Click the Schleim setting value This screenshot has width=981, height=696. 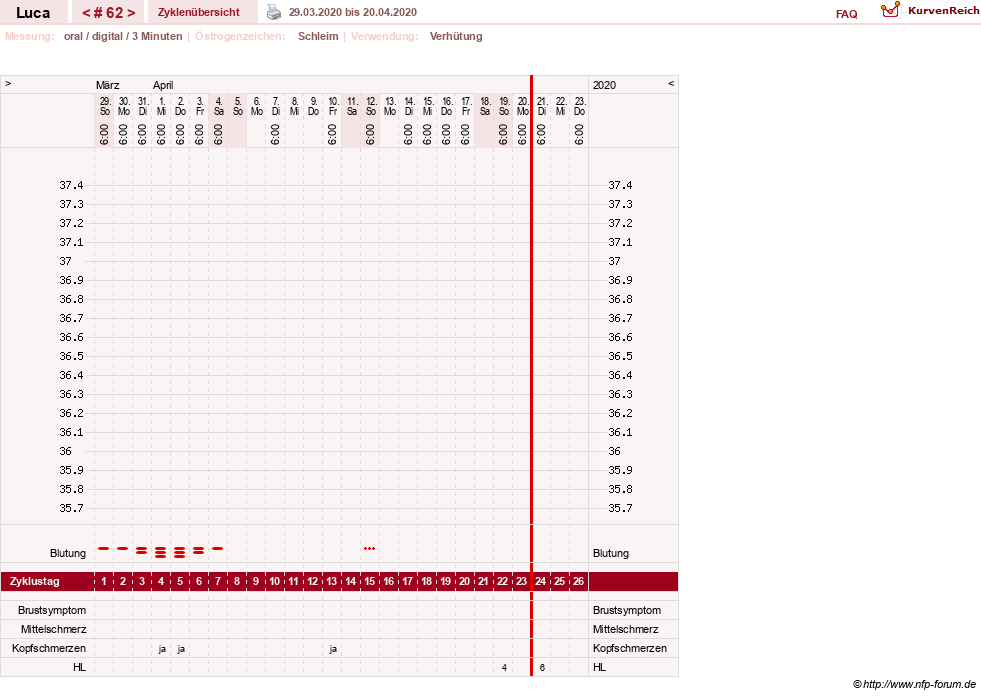pyautogui.click(x=318, y=36)
